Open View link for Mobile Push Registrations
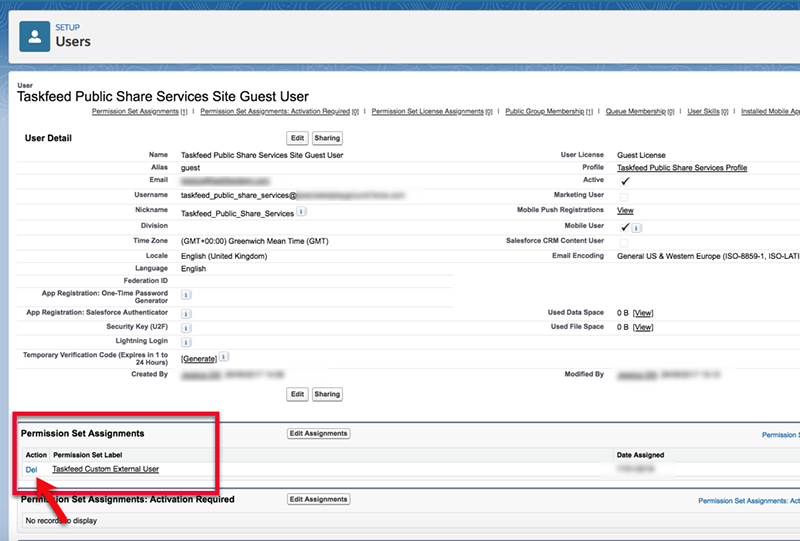800x541 pixels. click(625, 210)
